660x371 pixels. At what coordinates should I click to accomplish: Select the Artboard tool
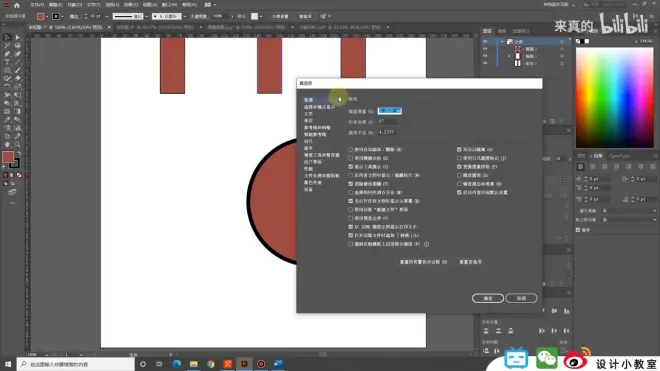click(x=7, y=136)
